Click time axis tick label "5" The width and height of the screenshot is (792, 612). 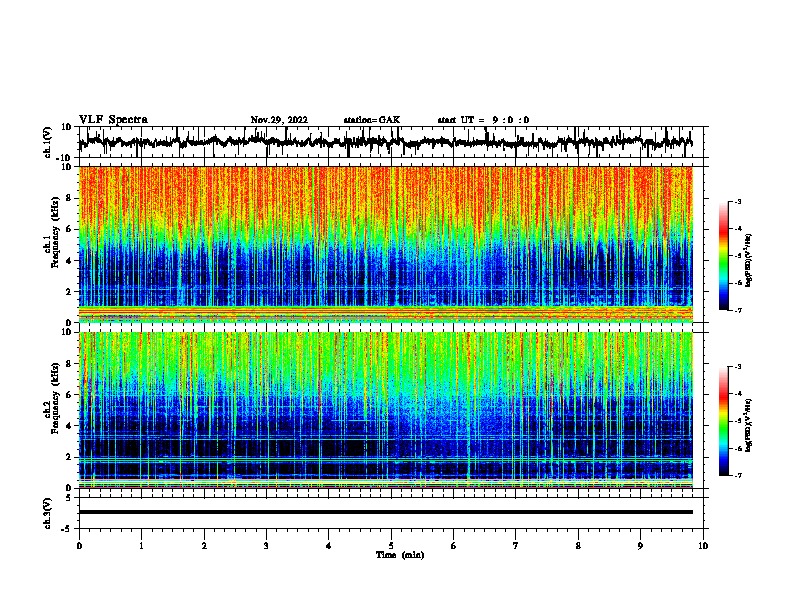click(x=391, y=546)
